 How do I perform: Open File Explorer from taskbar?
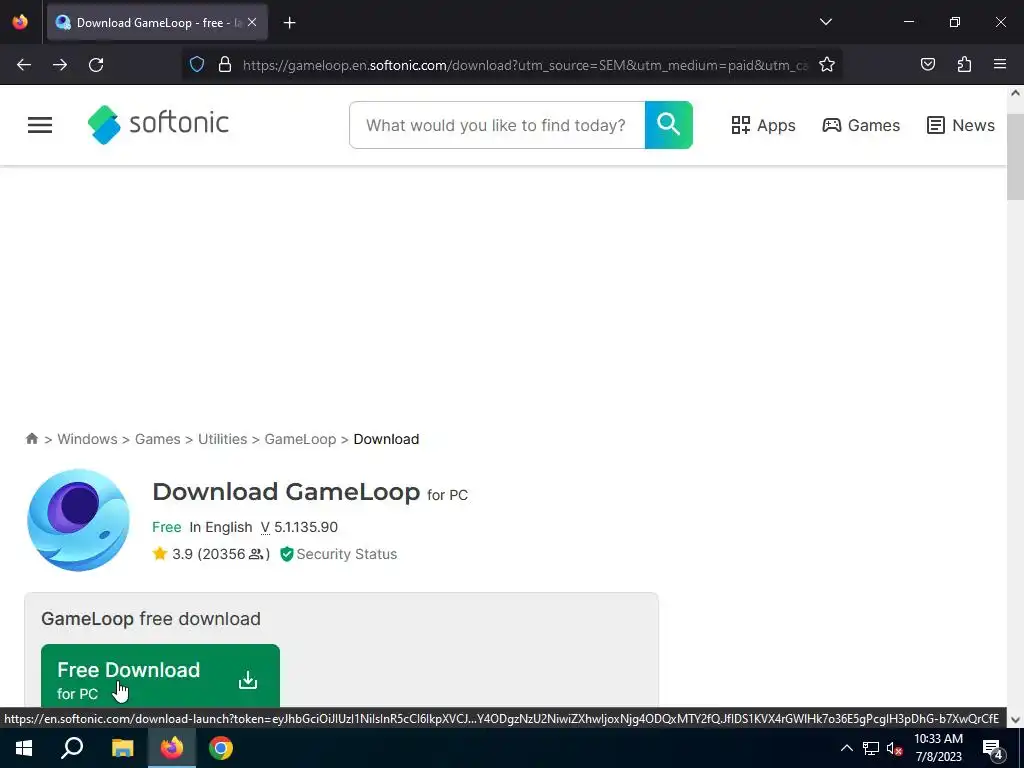[122, 748]
